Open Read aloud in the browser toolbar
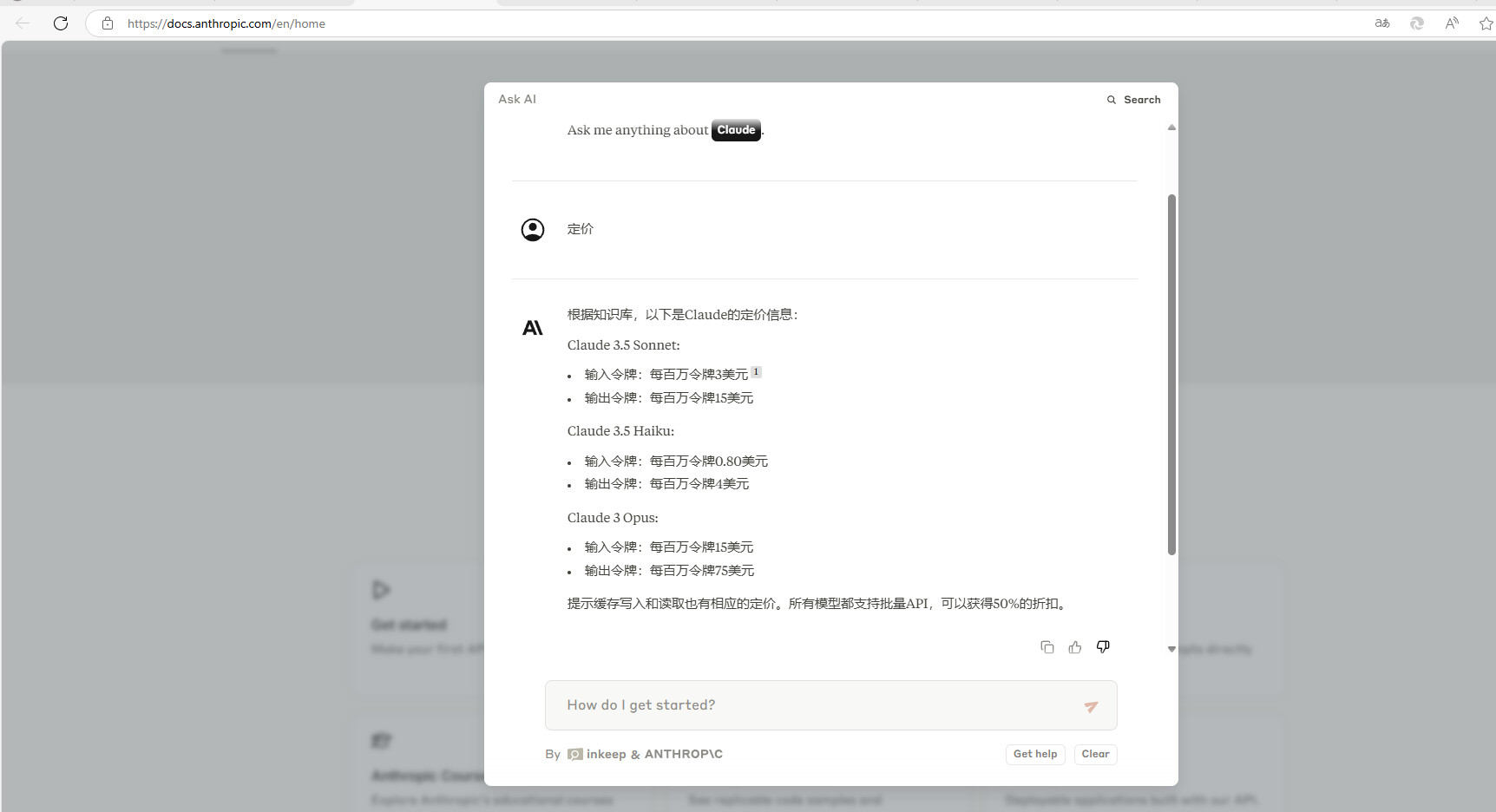The width and height of the screenshot is (1496, 812). [x=1452, y=23]
